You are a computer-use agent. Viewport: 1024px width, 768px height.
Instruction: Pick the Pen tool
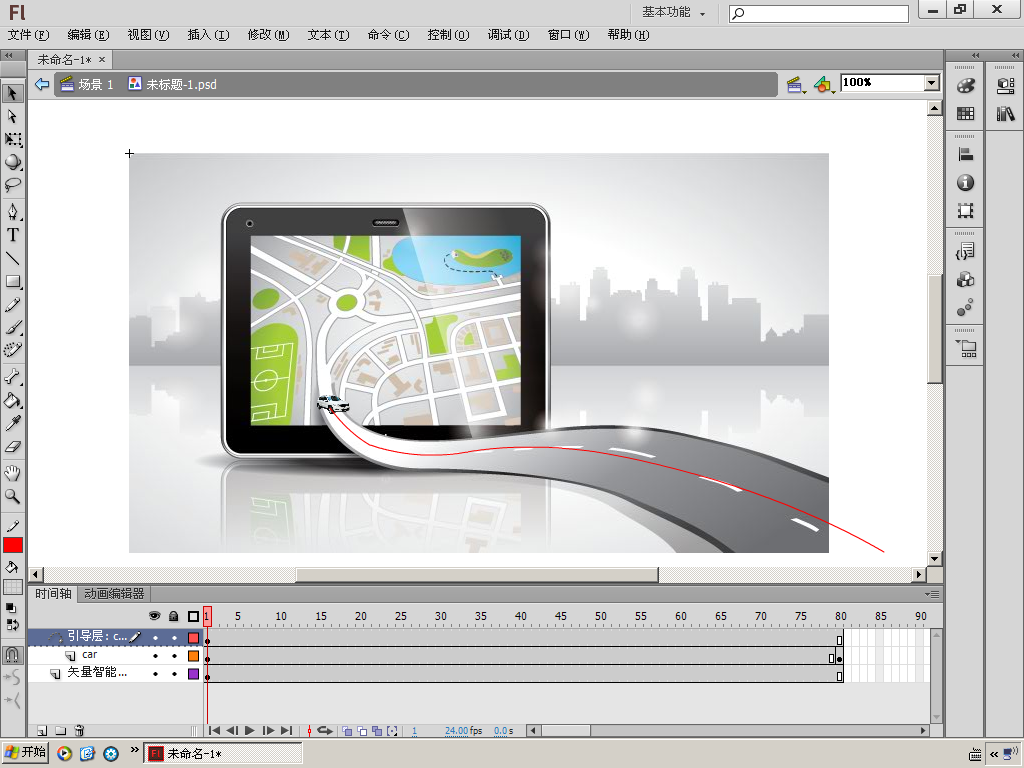pos(13,212)
